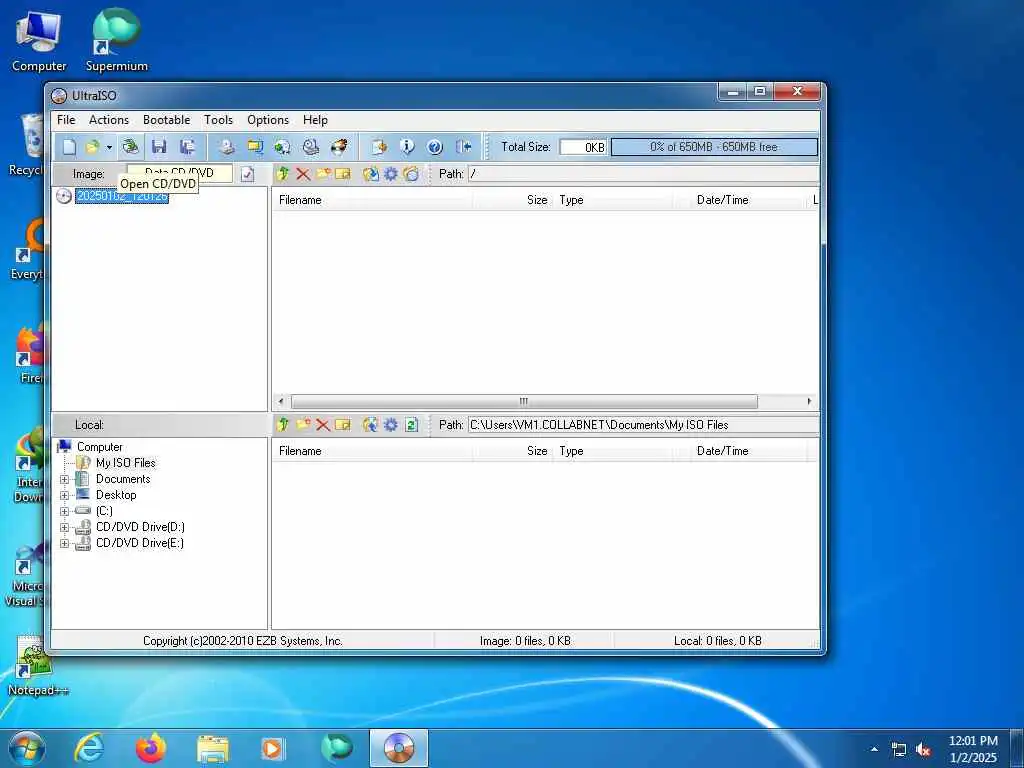
Task: Expand the Open button dropdown arrow
Action: (x=109, y=147)
